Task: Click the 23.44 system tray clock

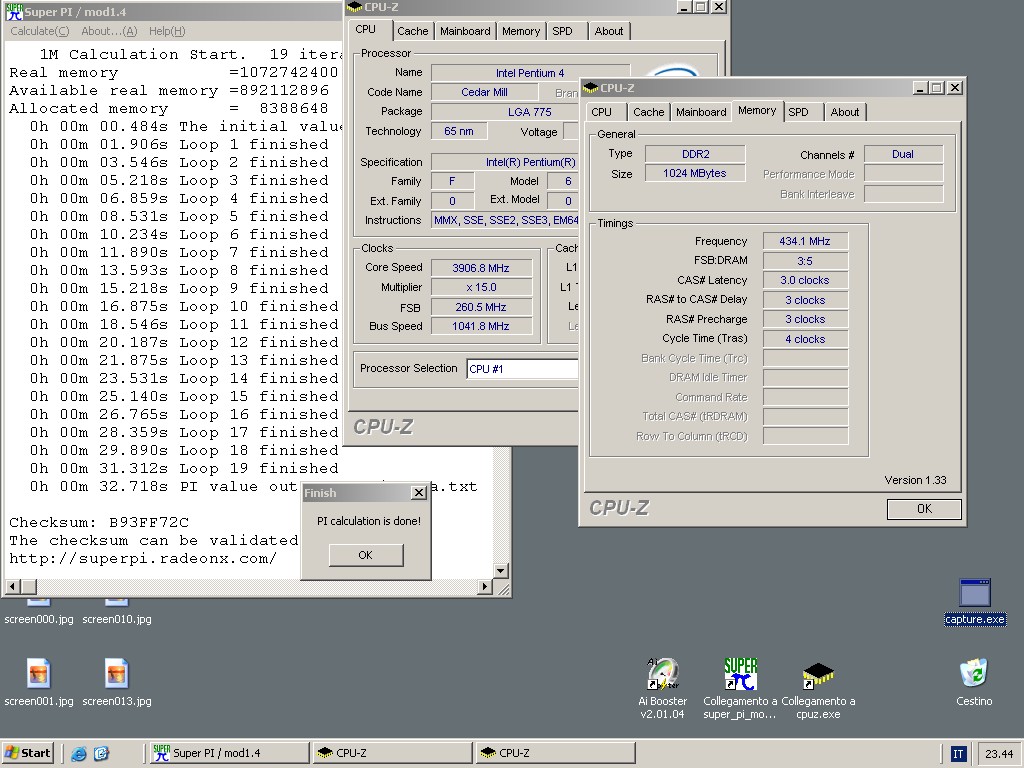Action: (999, 754)
